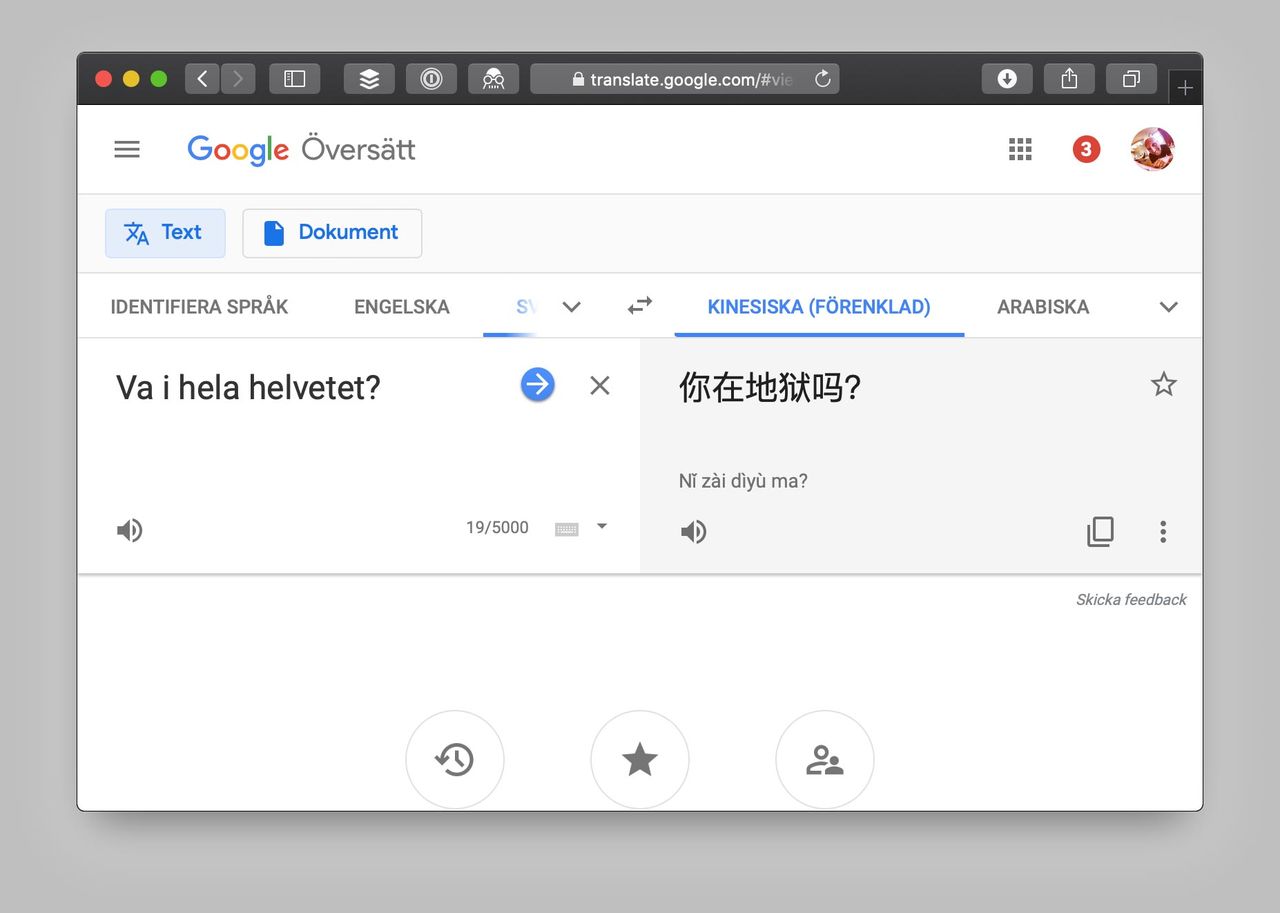Switch to Dokument translation mode
1280x913 pixels.
(x=332, y=233)
